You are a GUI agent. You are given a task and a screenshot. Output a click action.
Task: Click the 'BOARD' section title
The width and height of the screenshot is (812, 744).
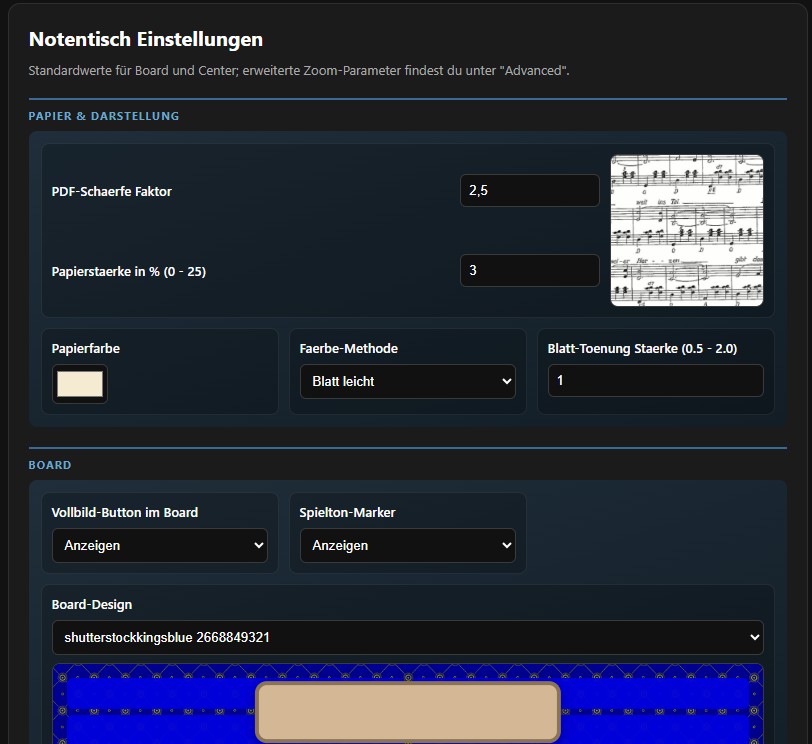tap(50, 465)
